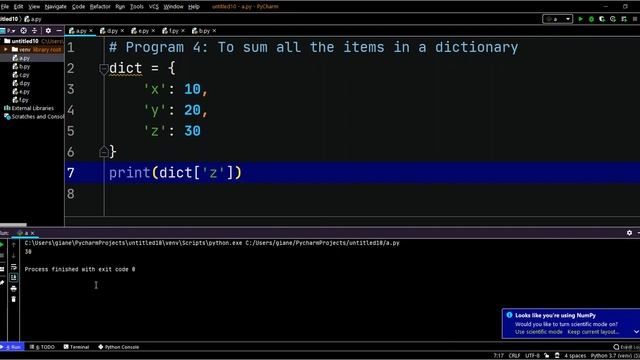This screenshot has width=640, height=360.
Task: Select the untitled10 project root folder
Action: click(21, 41)
